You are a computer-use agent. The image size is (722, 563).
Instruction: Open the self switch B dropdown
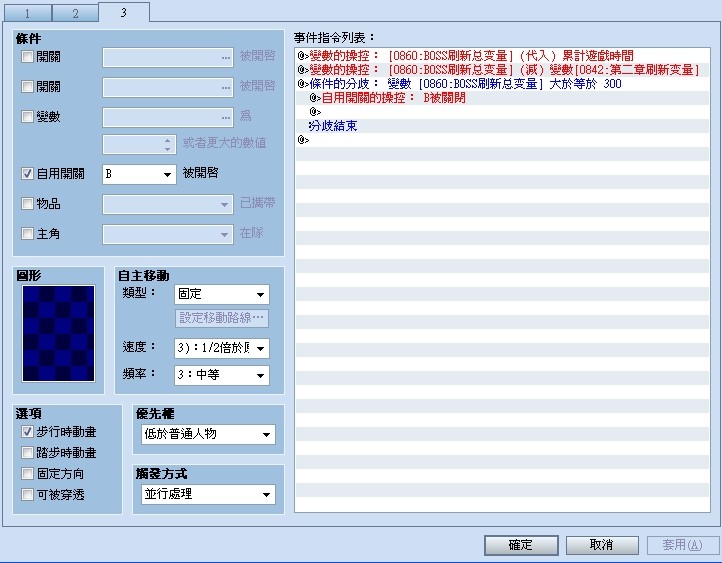pyautogui.click(x=139, y=174)
